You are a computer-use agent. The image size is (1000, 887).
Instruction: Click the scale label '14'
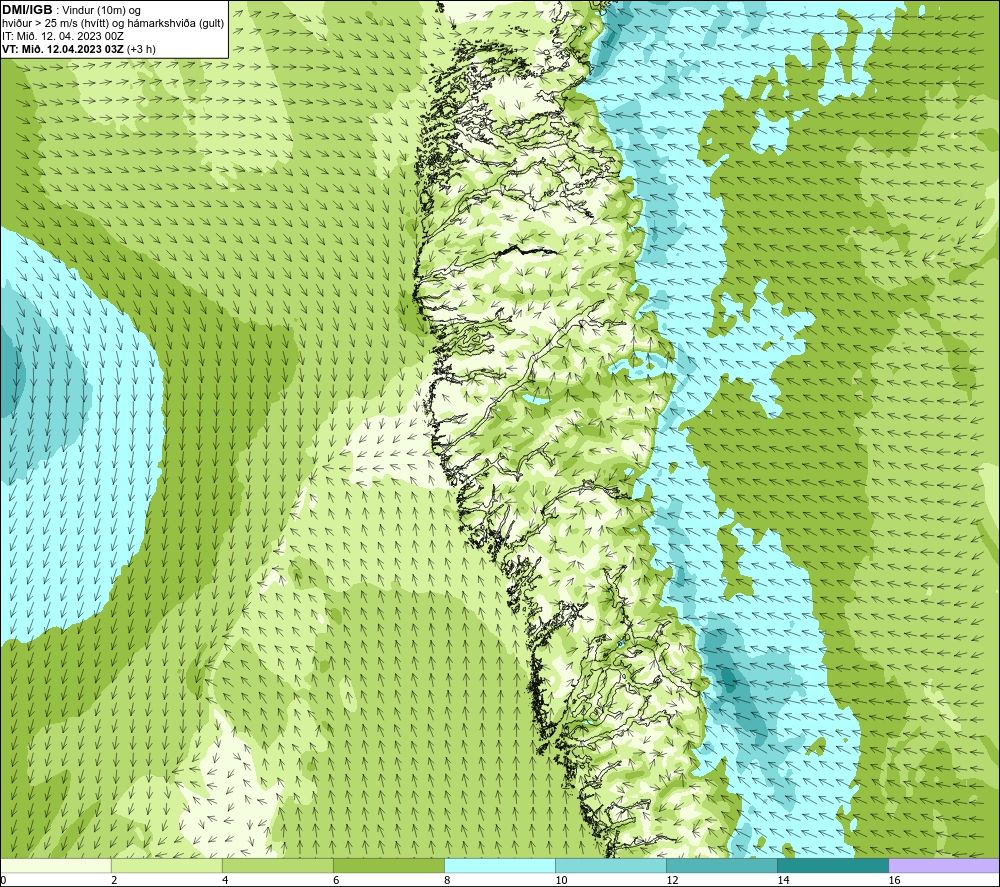tap(783, 881)
